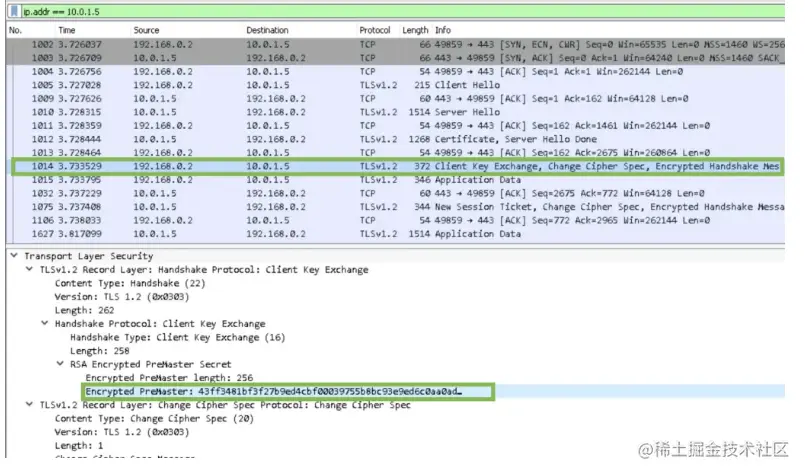
Task: Select packet 1106 Ack=2965 row
Action: pyautogui.click(x=395, y=220)
